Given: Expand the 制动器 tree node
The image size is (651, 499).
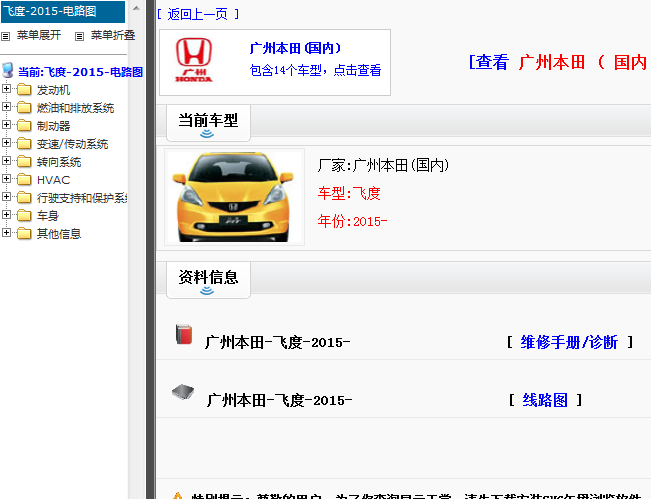Looking at the screenshot, I should [6, 124].
